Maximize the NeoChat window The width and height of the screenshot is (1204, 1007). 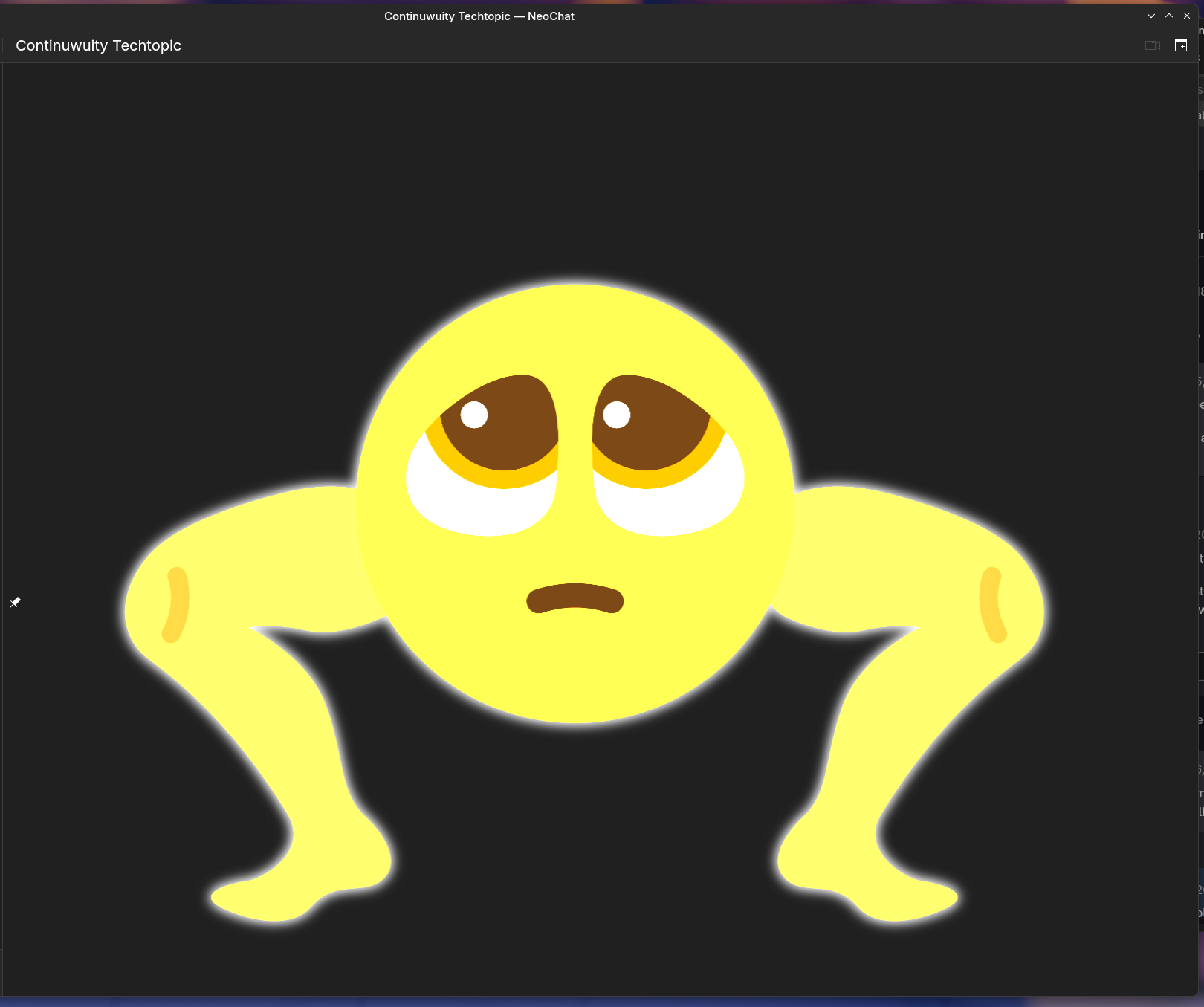tap(1168, 16)
